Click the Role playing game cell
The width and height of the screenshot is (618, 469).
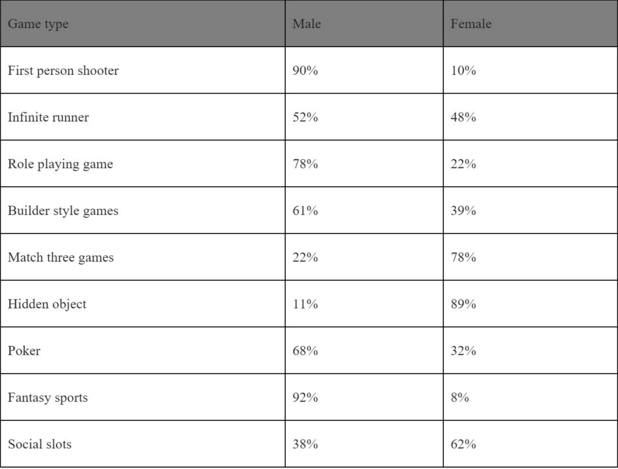[x=60, y=164]
